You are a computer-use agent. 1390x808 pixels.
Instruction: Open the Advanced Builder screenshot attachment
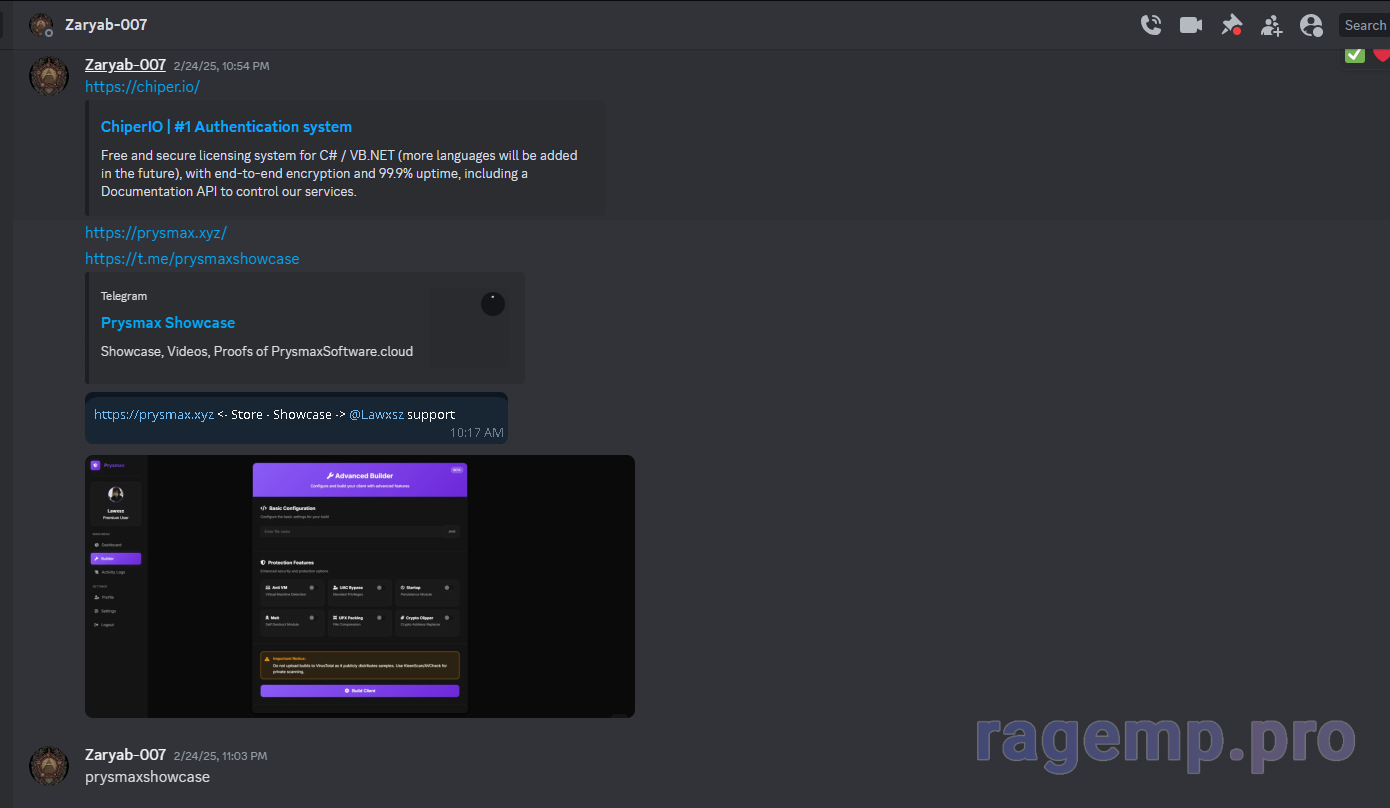(x=360, y=586)
